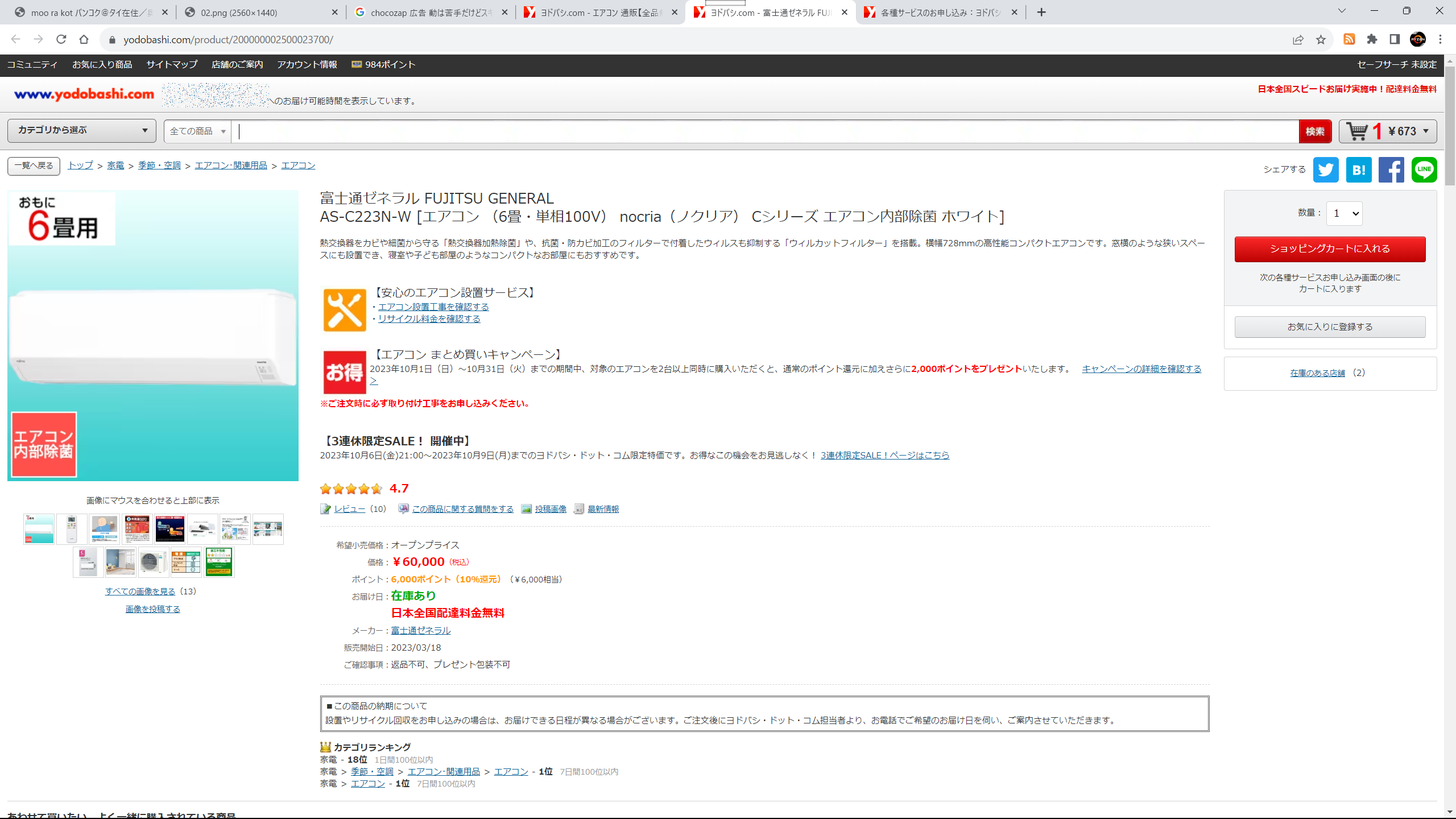1456x819 pixels.
Task: Open the Chrome three-dot menu
Action: tap(1441, 39)
